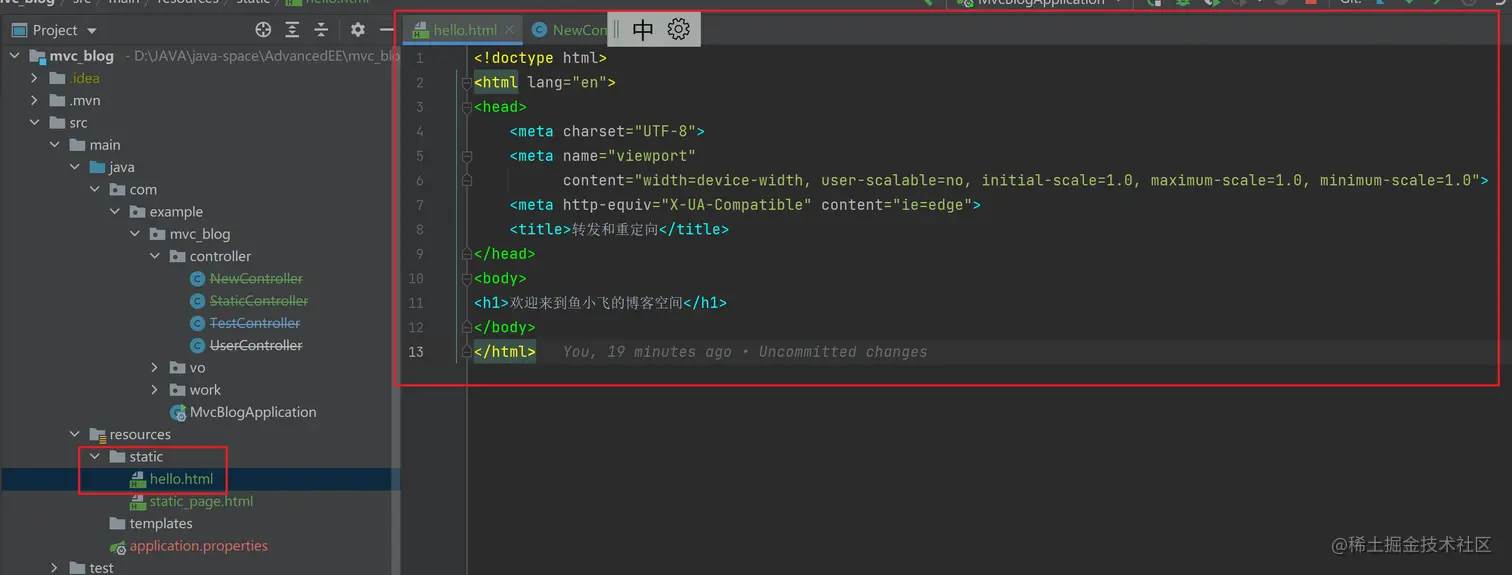Collapse the static folder
The width and height of the screenshot is (1512, 575).
(95, 457)
